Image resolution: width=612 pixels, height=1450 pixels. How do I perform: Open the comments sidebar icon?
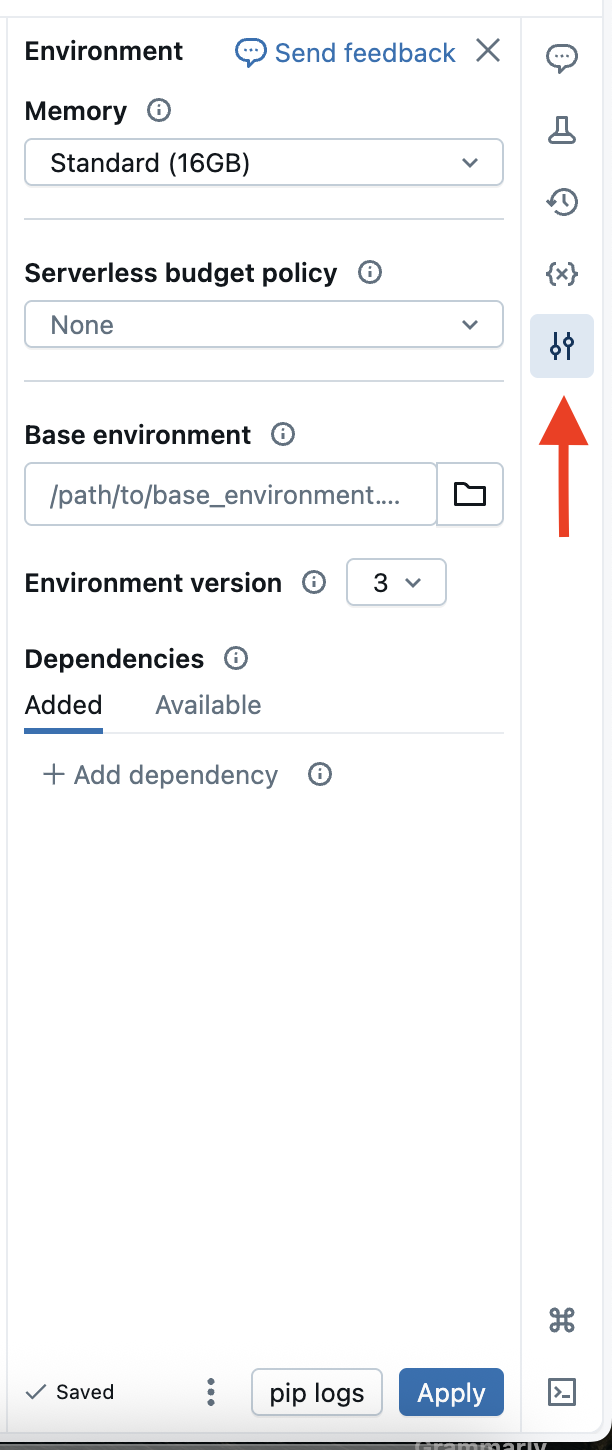(561, 58)
